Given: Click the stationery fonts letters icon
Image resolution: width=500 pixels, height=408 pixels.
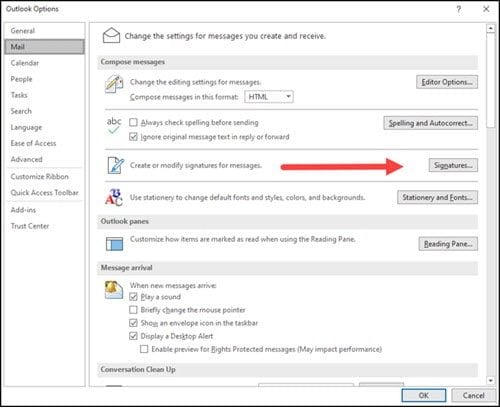Looking at the screenshot, I should [114, 197].
